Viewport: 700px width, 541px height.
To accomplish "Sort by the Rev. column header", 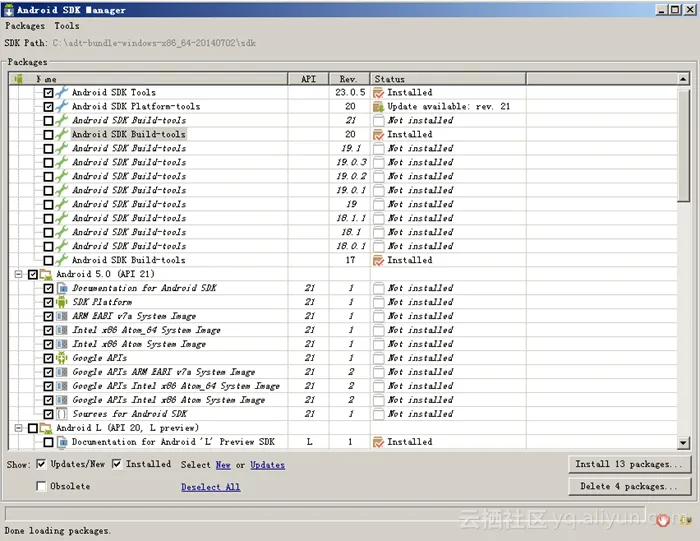I will pos(349,79).
